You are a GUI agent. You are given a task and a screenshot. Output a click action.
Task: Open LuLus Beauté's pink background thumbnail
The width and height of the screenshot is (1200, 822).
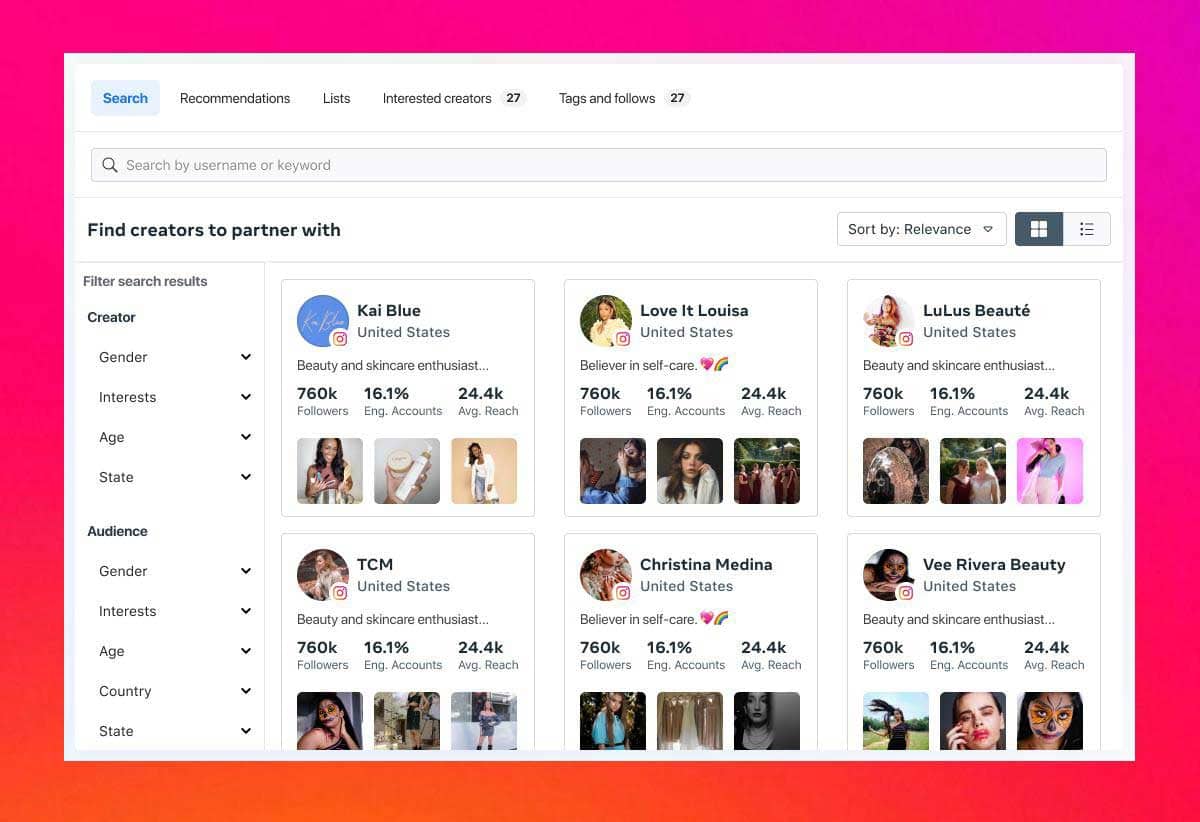[x=1050, y=471]
